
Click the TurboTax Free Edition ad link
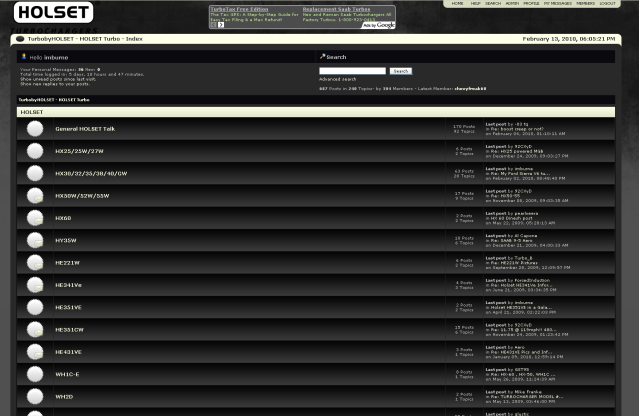[239, 9]
